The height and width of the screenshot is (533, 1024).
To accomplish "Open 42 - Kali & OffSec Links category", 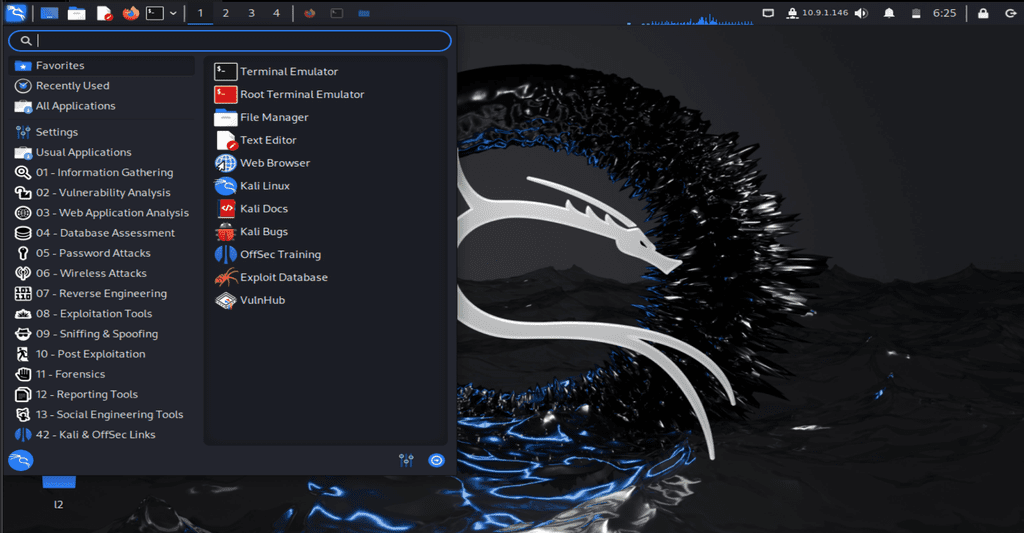I will click(x=103, y=435).
